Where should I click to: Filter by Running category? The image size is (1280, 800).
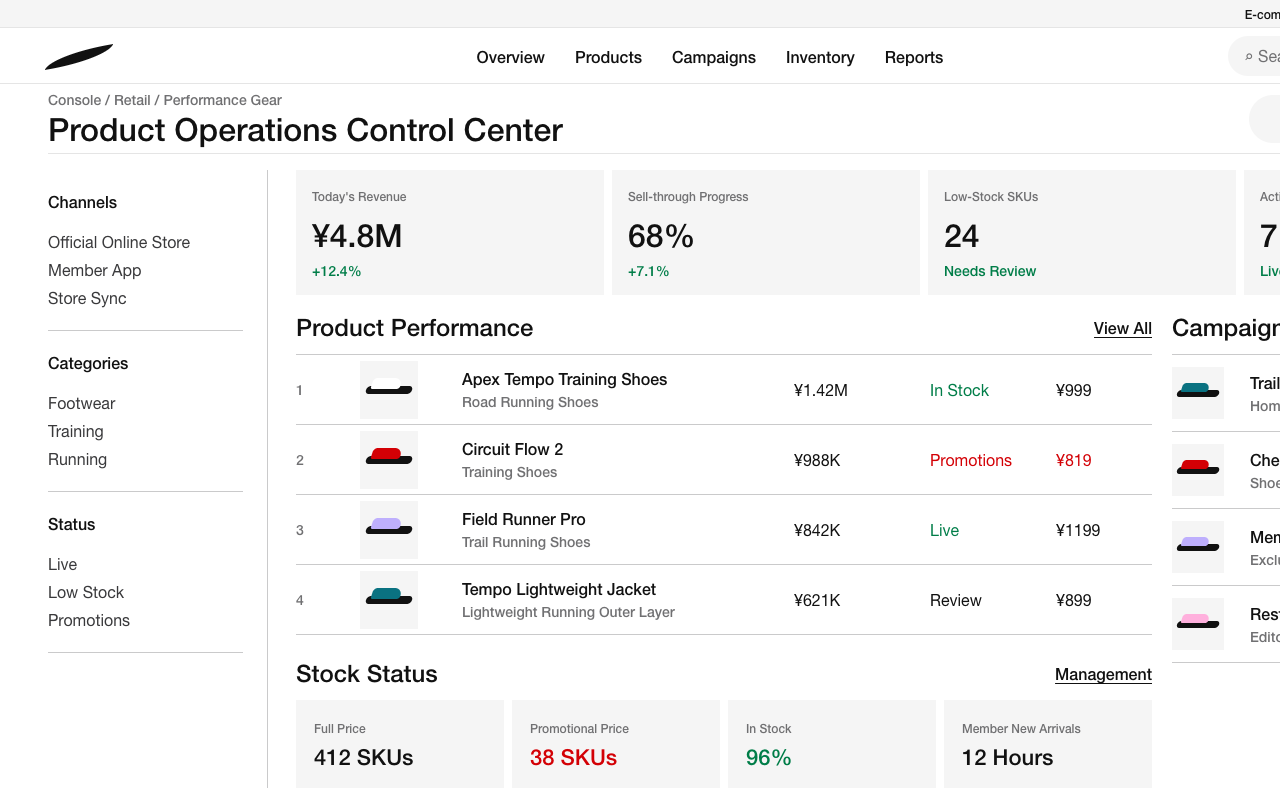pyautogui.click(x=78, y=459)
